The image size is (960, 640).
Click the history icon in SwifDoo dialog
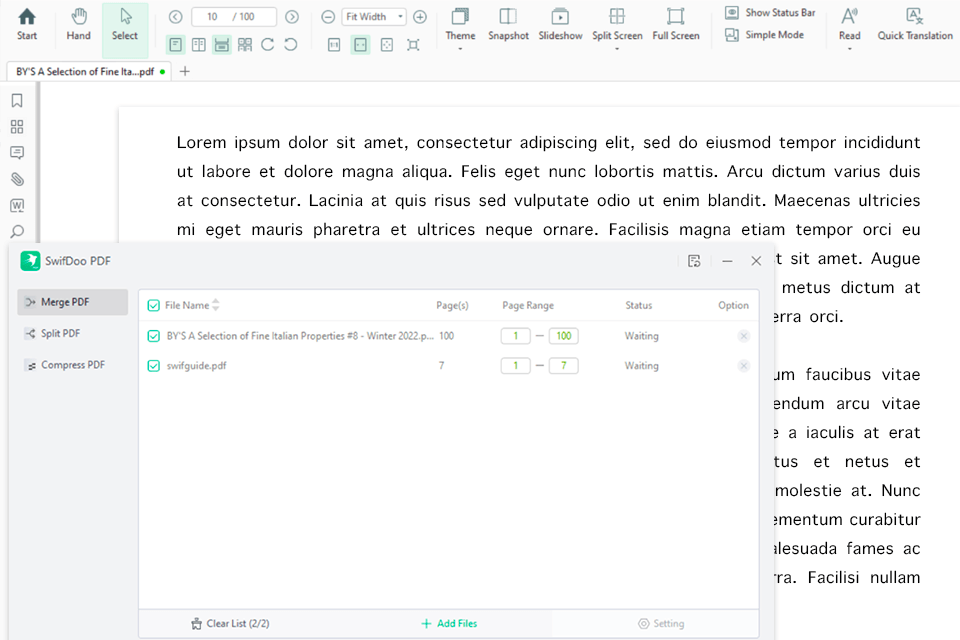coord(694,261)
